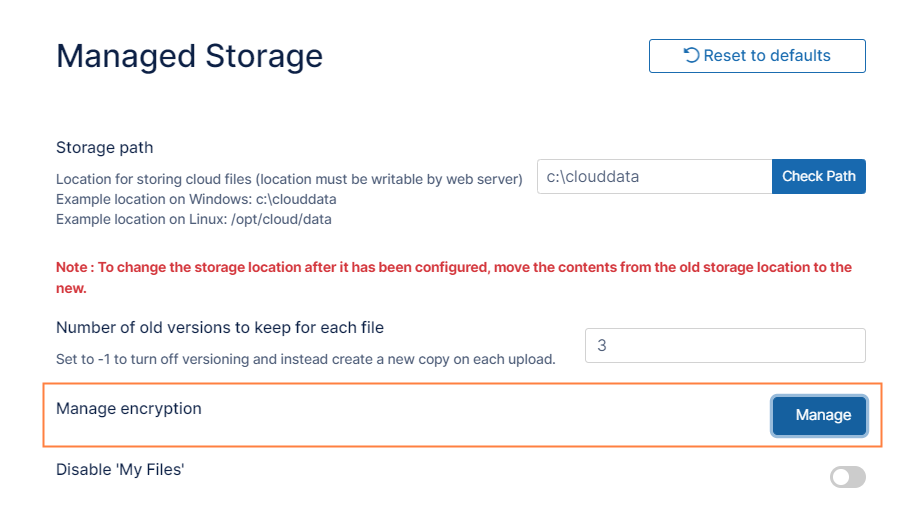Toggle the Disable 'My Files' switch

click(847, 477)
